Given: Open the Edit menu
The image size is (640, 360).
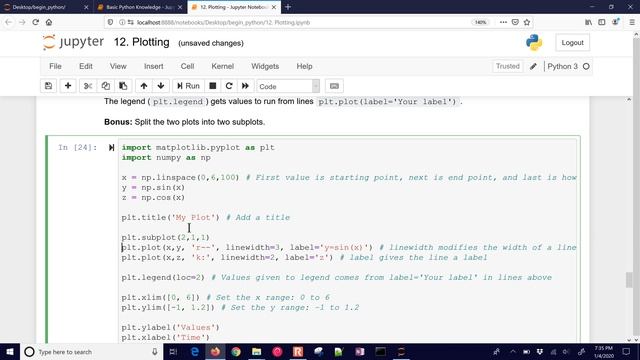Looking at the screenshot, I should 86,66.
